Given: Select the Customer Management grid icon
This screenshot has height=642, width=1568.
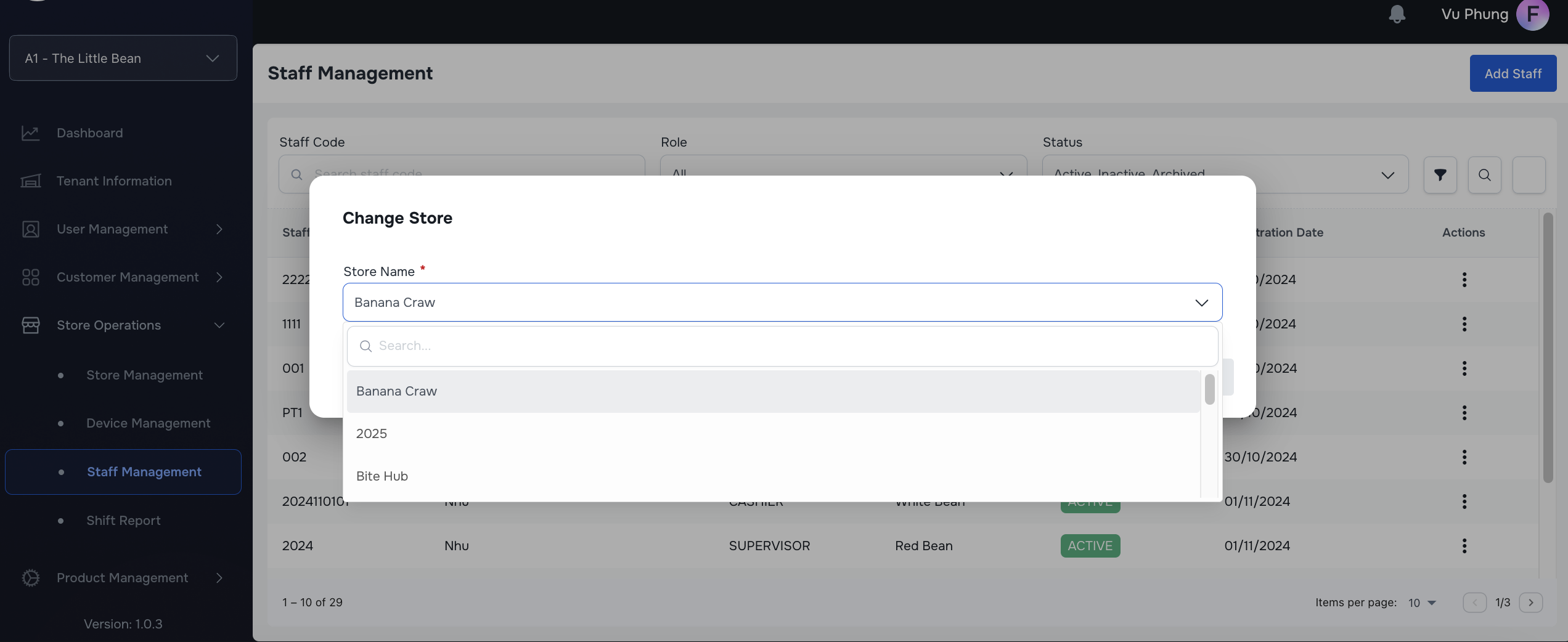Looking at the screenshot, I should [31, 277].
